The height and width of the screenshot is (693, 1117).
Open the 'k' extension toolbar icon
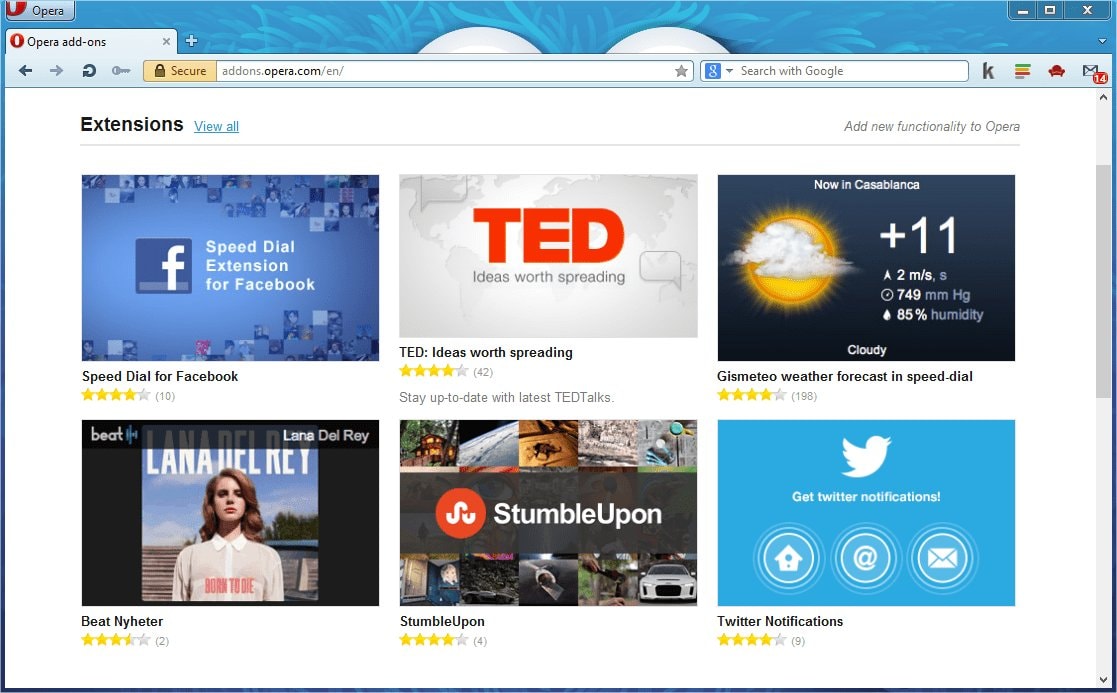click(988, 71)
